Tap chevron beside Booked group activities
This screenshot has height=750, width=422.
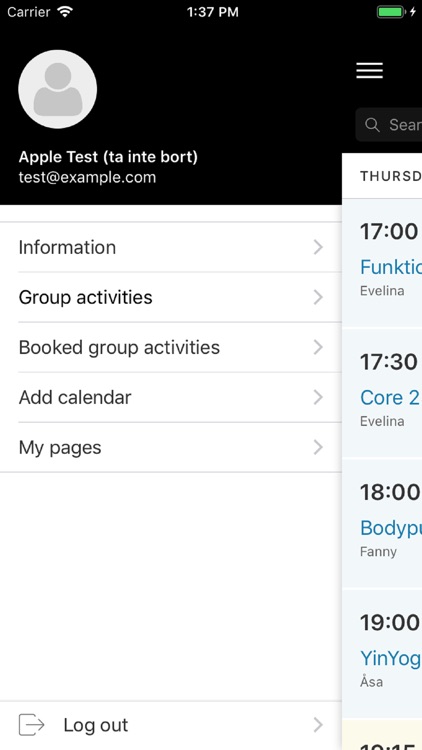pyautogui.click(x=318, y=347)
